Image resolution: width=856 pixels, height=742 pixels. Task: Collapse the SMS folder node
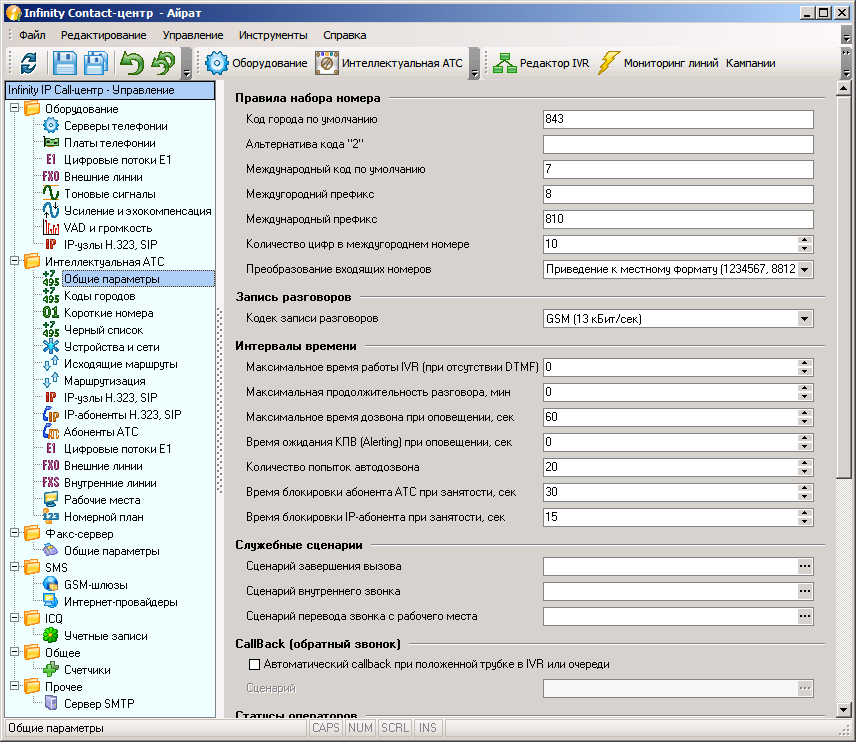[15, 567]
